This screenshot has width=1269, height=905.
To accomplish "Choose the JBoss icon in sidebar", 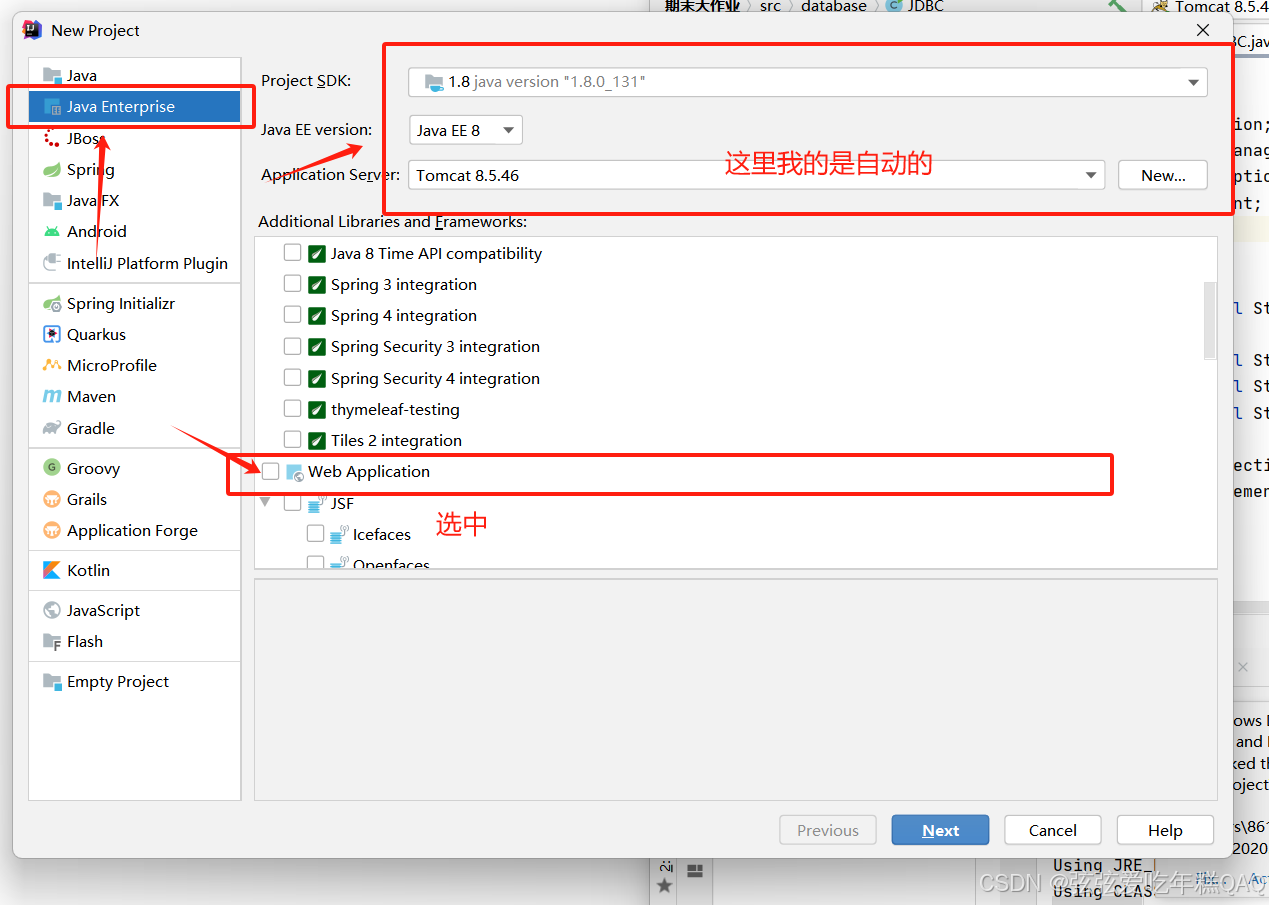I will [52, 139].
